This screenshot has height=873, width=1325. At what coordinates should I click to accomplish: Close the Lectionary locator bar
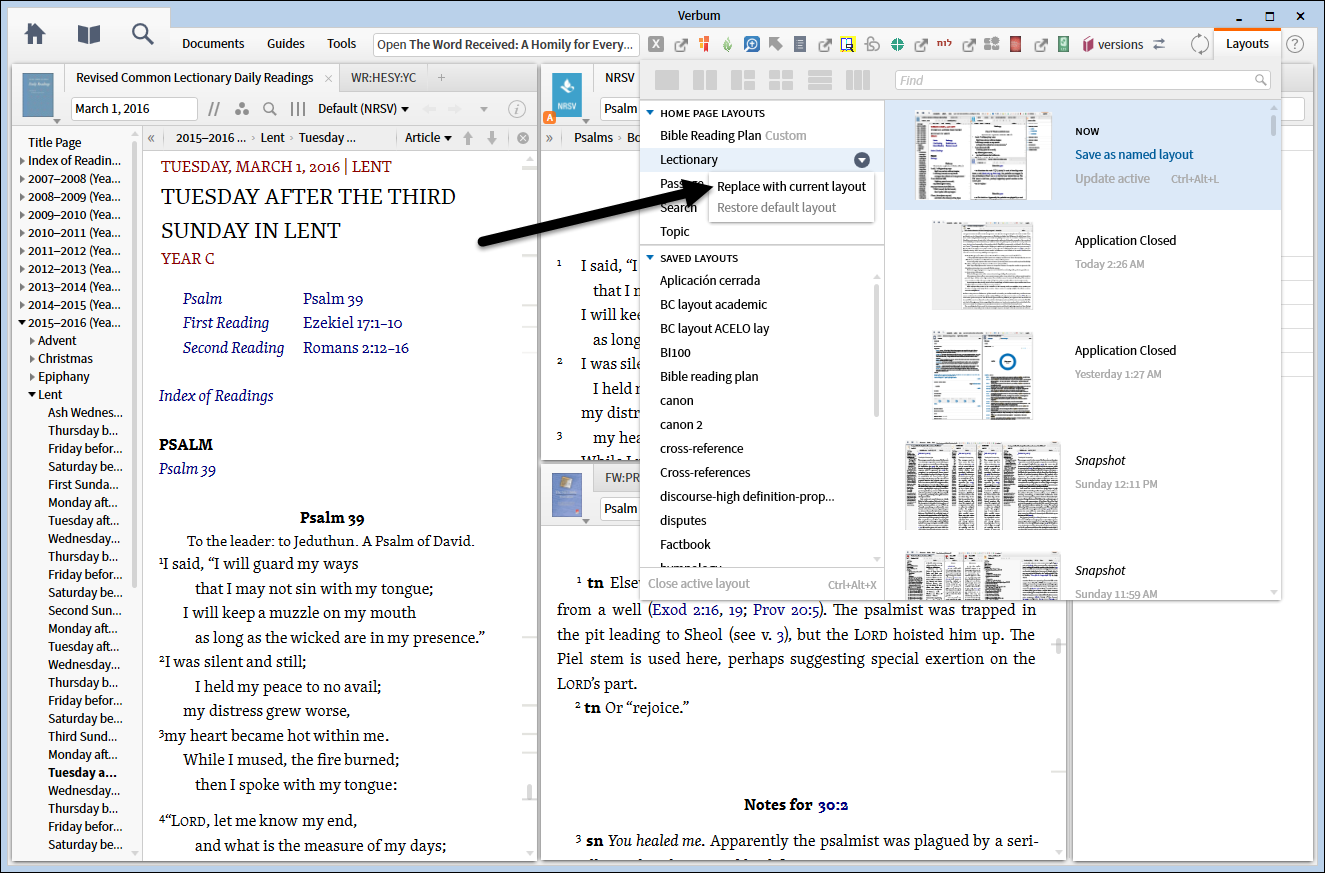click(523, 138)
